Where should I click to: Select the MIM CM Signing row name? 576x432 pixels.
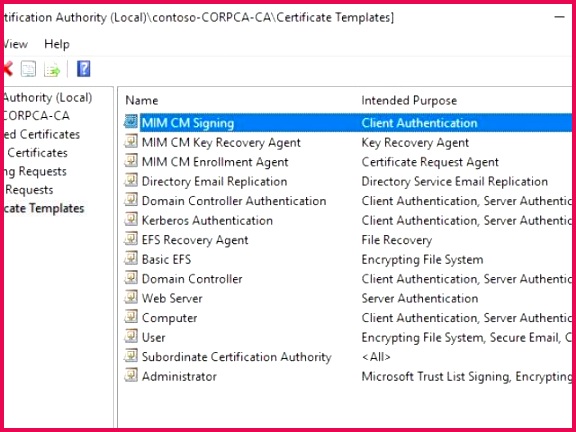(x=188, y=123)
